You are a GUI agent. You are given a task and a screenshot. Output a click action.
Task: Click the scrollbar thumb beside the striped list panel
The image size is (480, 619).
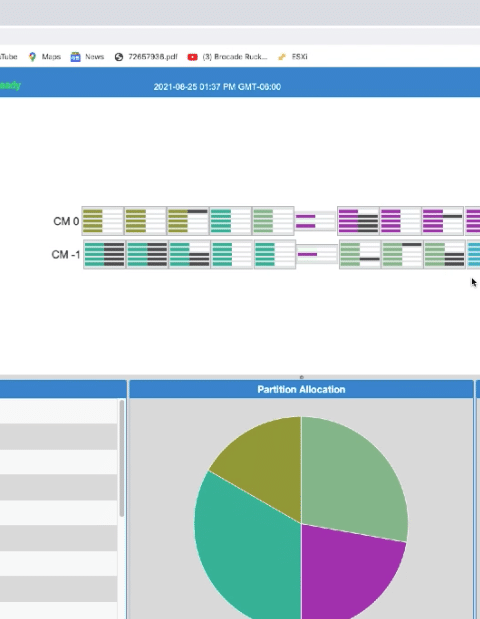coord(122,458)
